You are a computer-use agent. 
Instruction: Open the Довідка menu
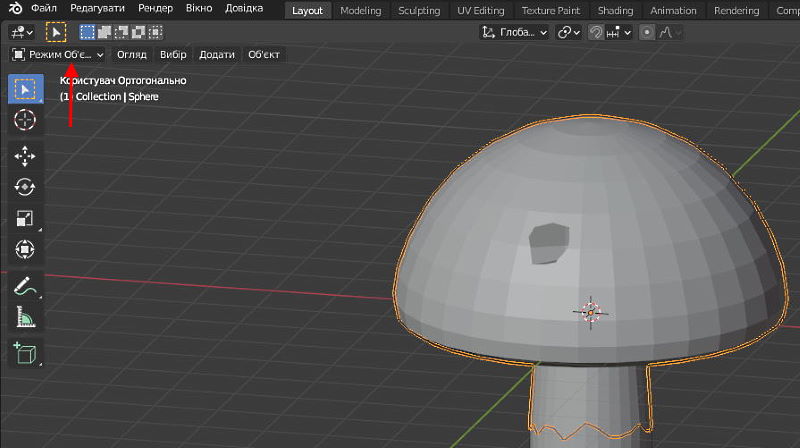(244, 9)
